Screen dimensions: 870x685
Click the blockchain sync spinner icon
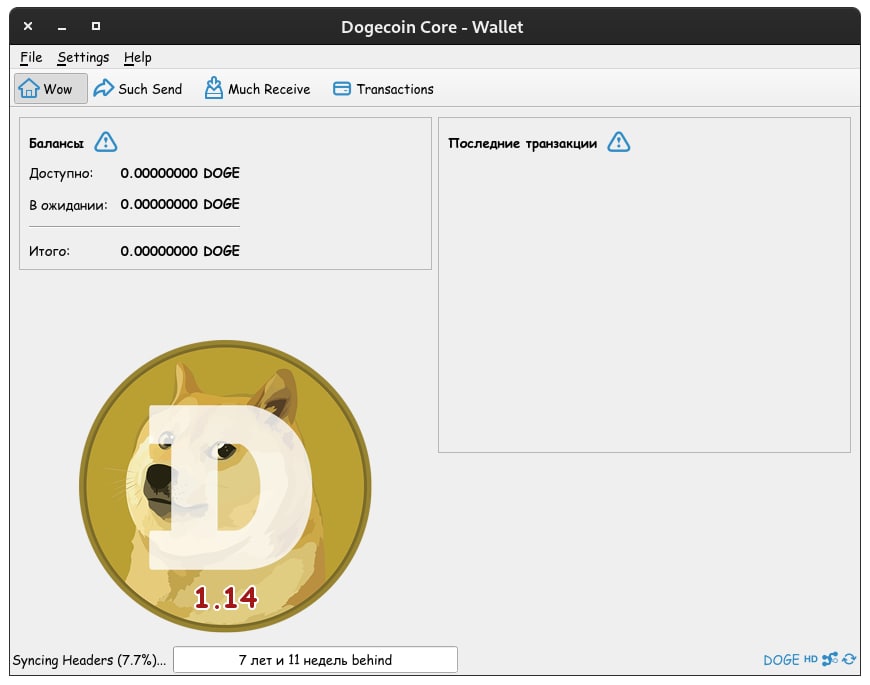pos(849,659)
